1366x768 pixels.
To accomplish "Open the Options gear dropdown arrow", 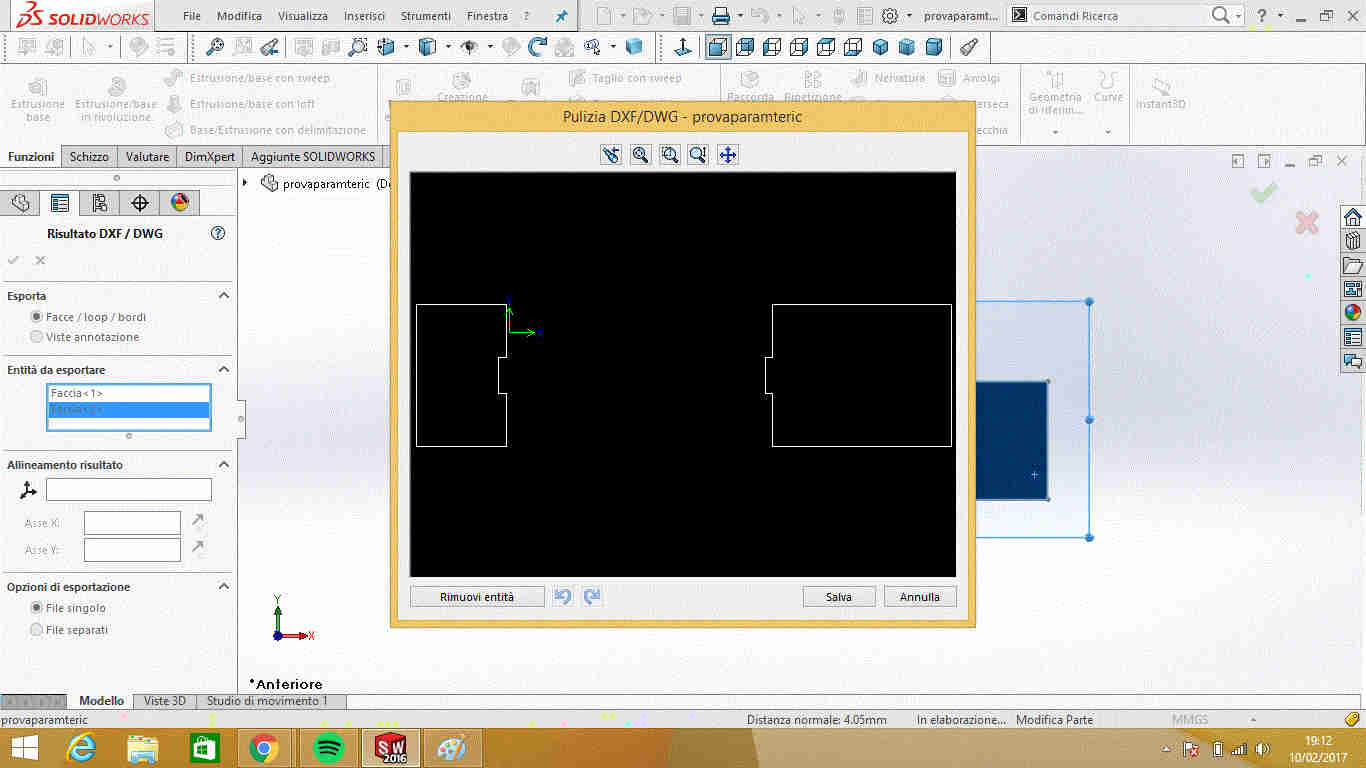I will coord(909,16).
